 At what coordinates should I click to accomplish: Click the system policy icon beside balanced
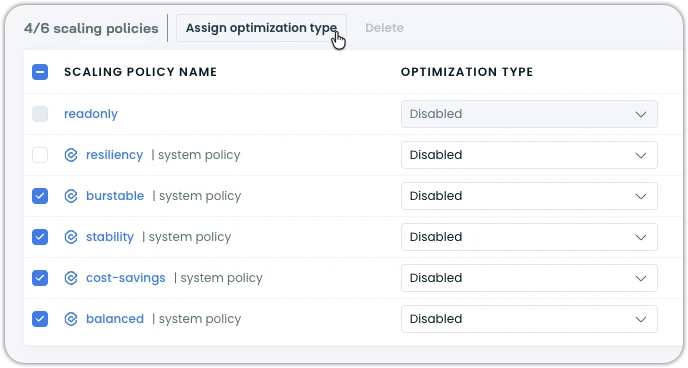(71, 319)
